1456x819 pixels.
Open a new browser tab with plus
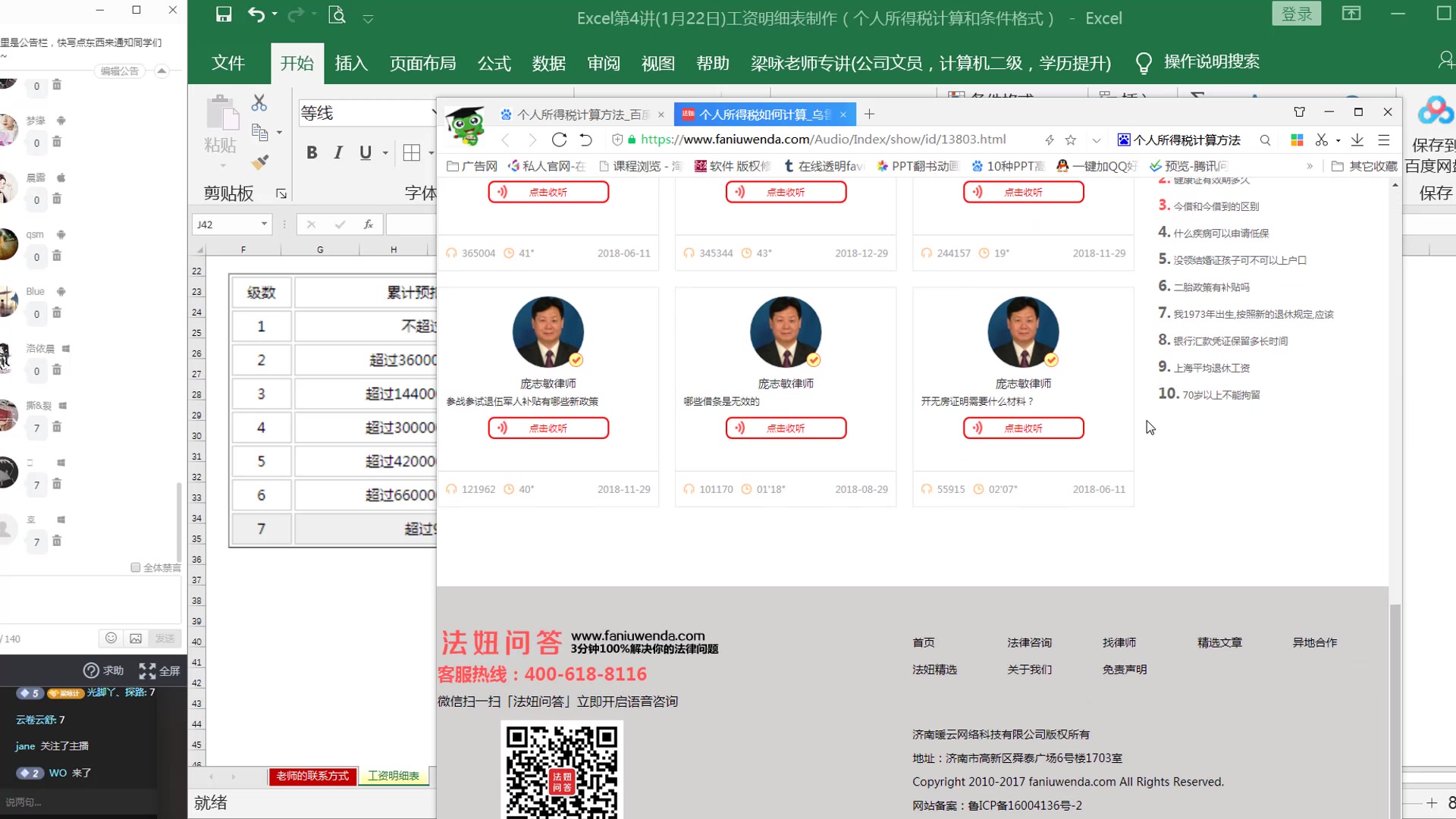[x=869, y=114]
